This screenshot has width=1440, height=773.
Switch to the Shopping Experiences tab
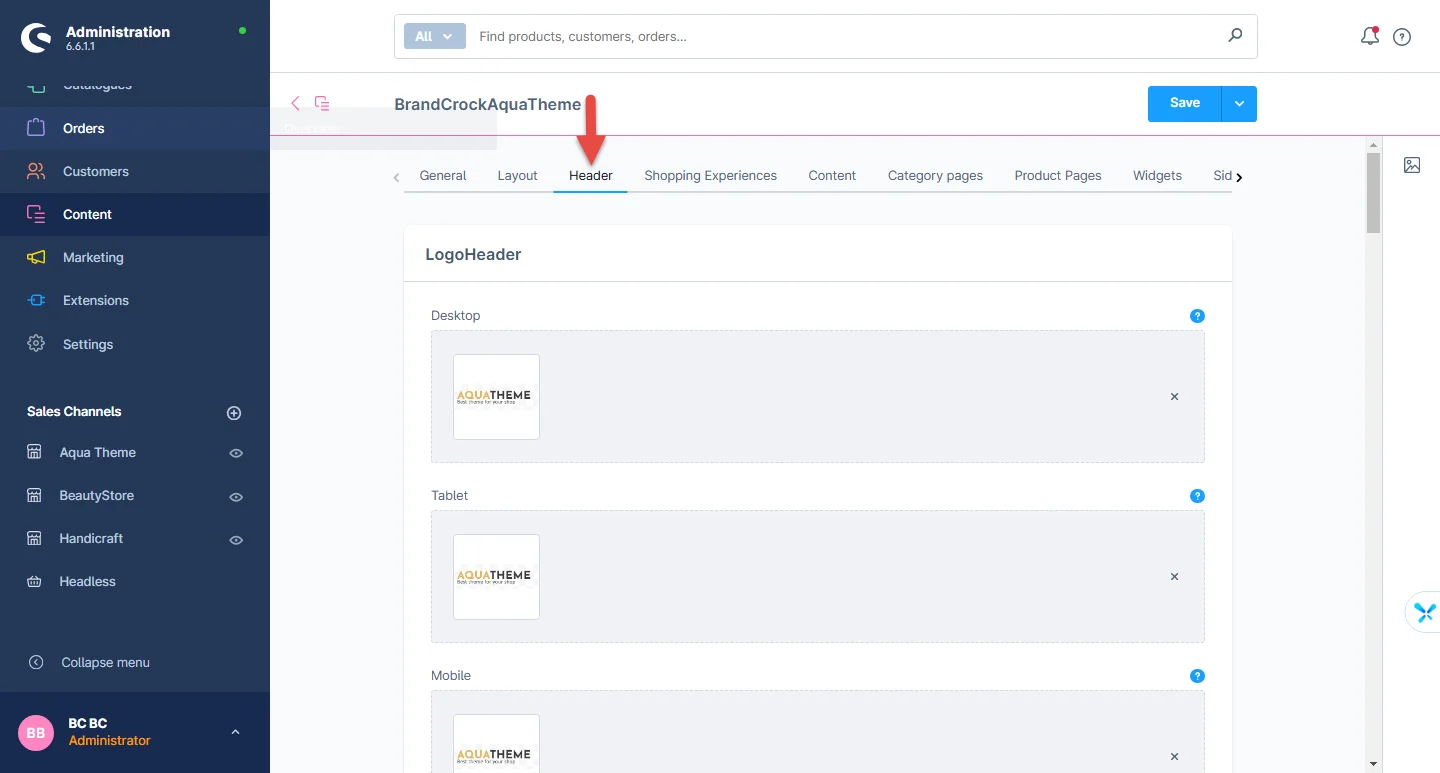coord(710,175)
